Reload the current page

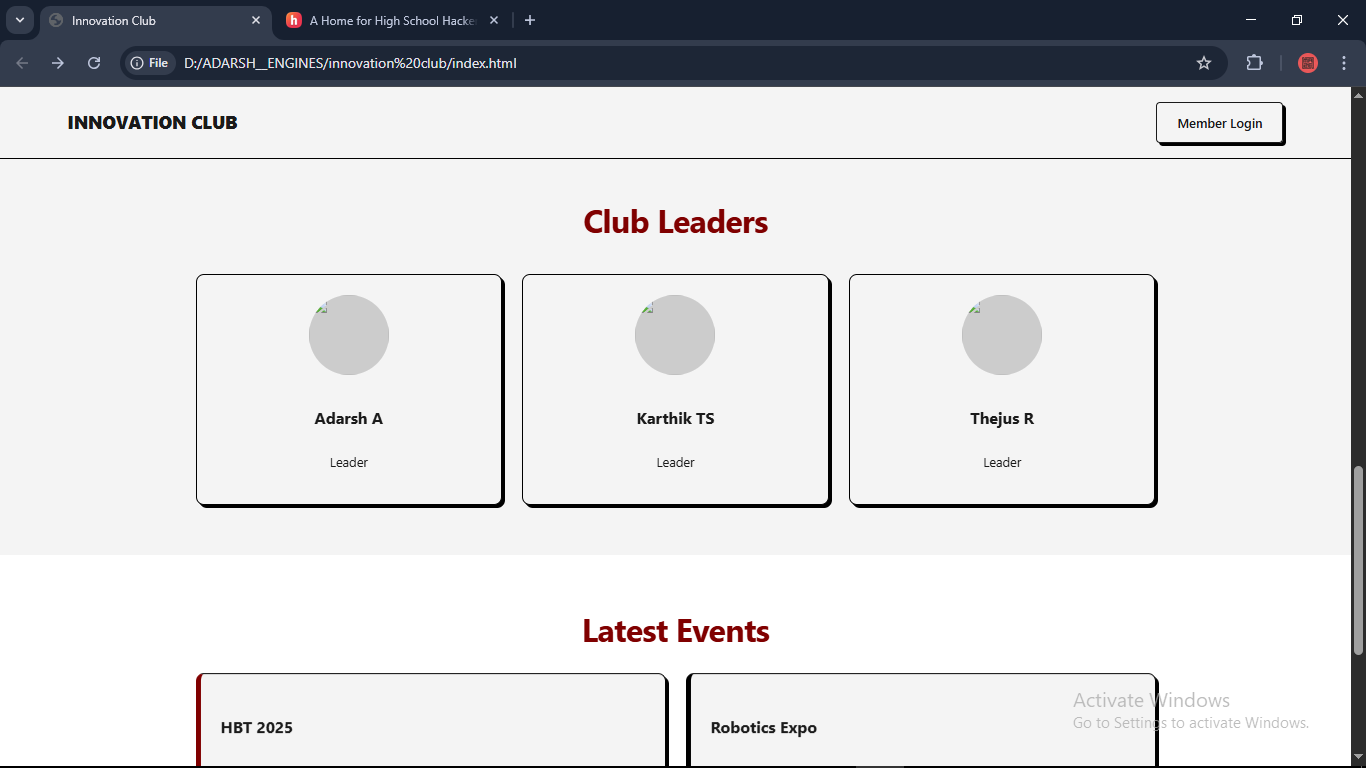(94, 63)
